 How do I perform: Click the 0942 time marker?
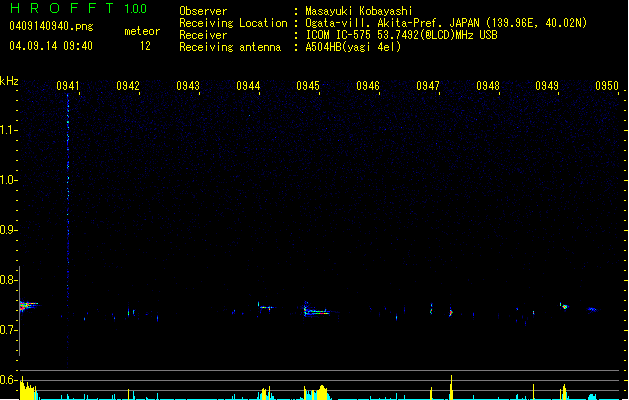click(128, 86)
